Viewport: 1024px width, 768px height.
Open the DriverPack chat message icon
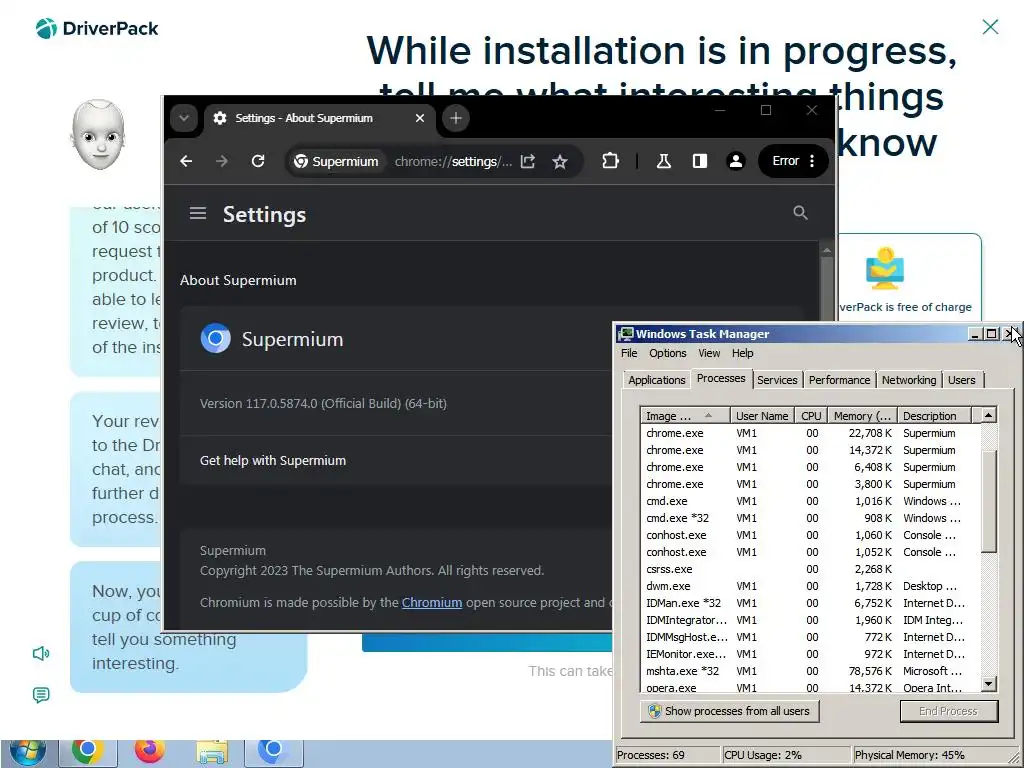tap(40, 695)
